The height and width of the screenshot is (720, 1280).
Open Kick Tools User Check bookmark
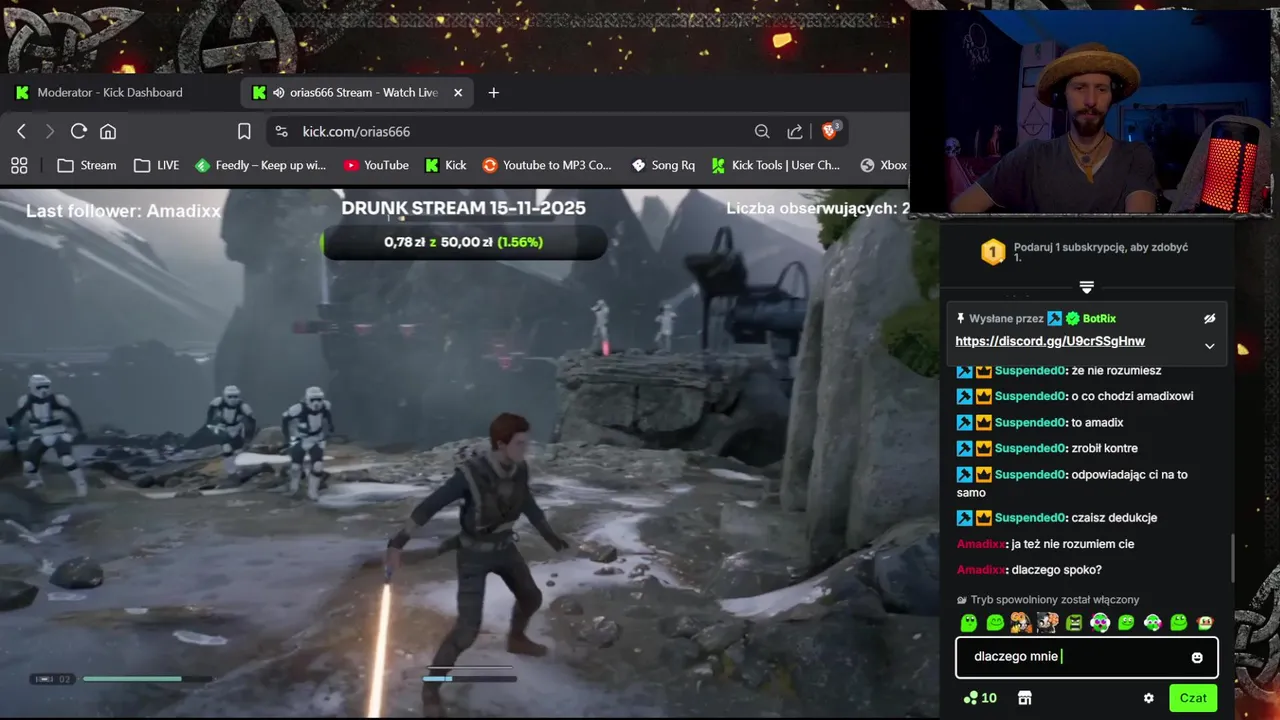click(x=776, y=165)
